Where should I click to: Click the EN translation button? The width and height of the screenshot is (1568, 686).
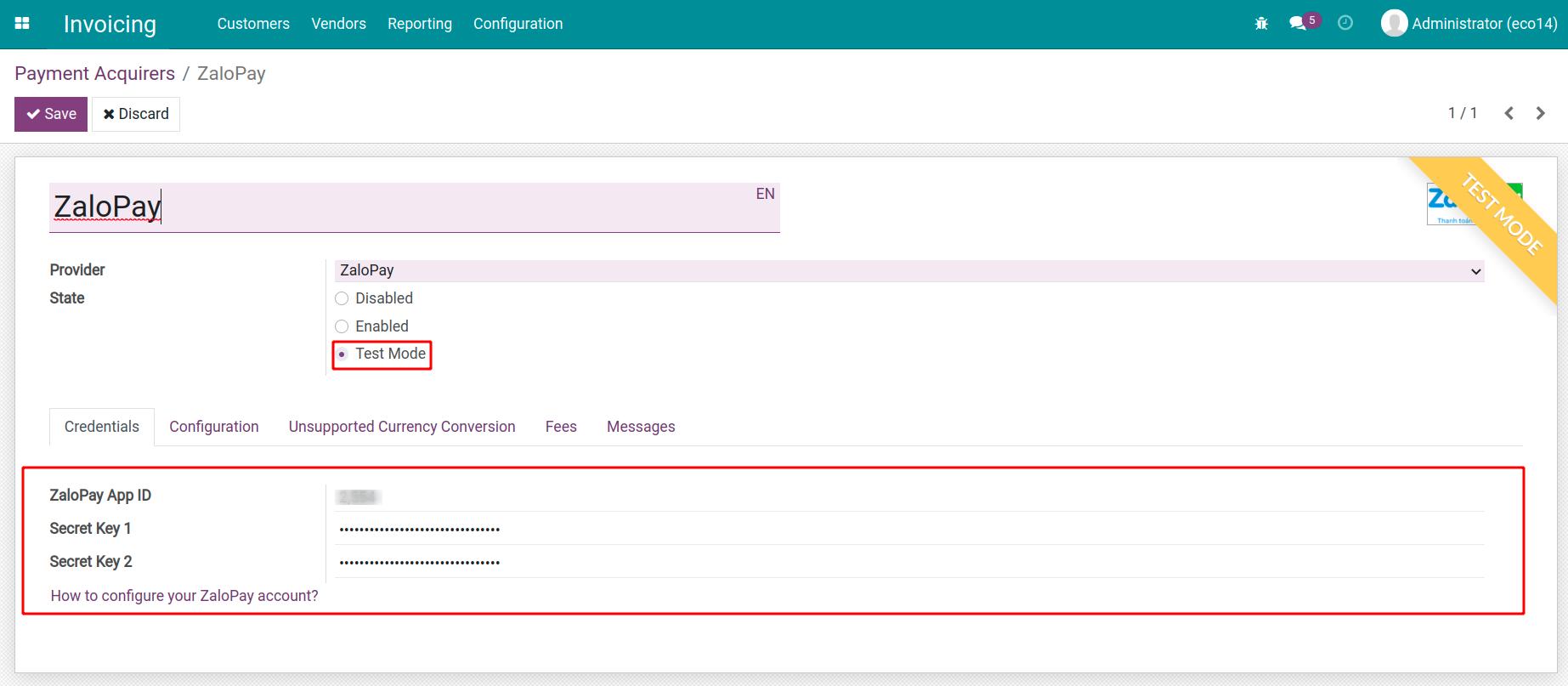pyautogui.click(x=765, y=194)
